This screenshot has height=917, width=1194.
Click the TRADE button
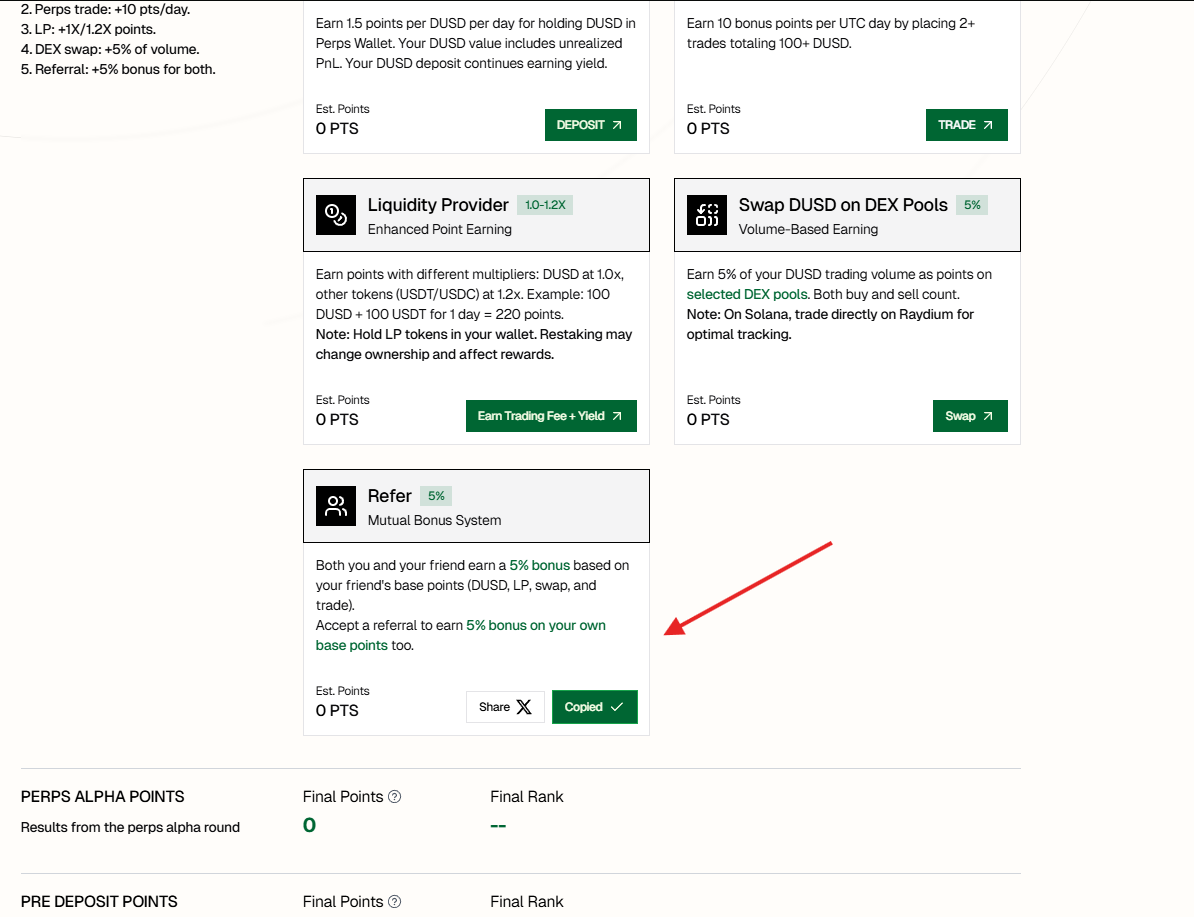point(966,125)
